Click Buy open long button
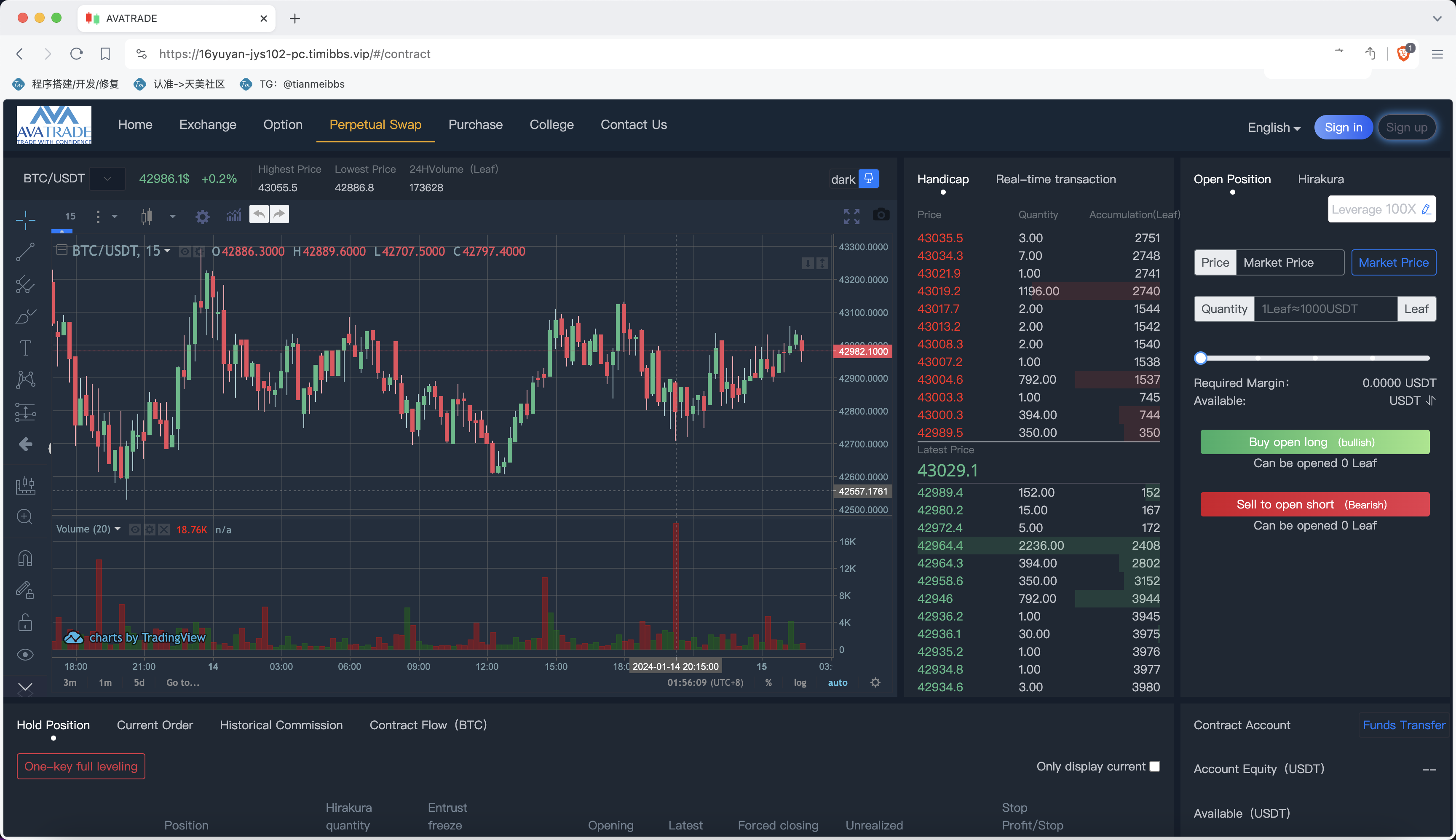 1315,442
